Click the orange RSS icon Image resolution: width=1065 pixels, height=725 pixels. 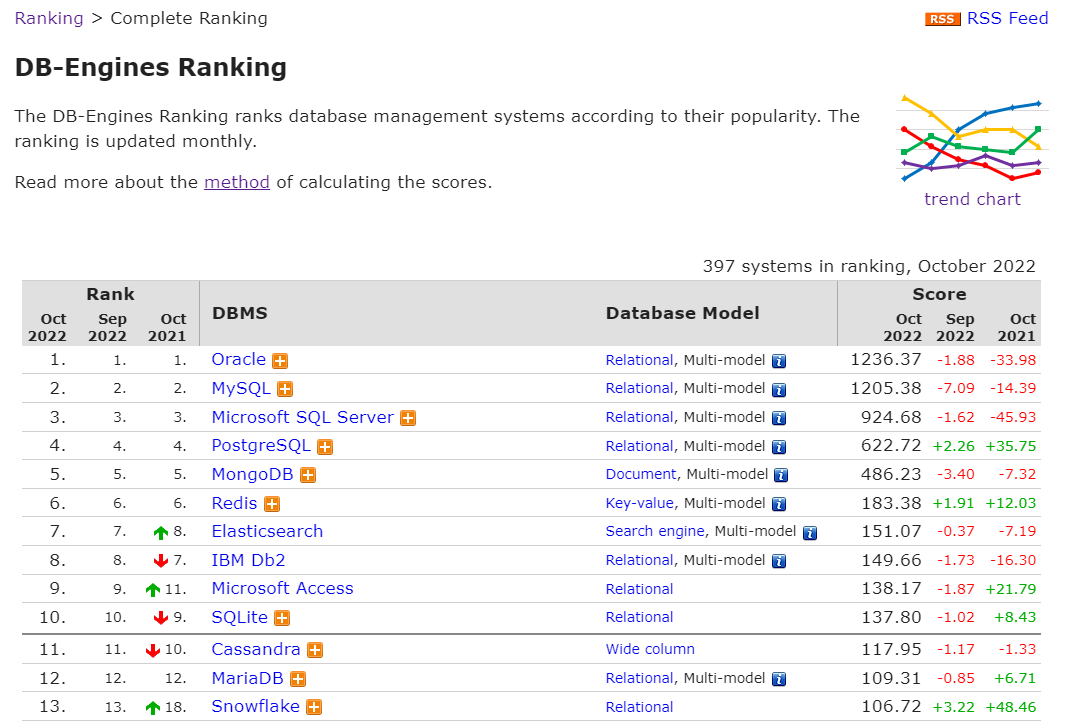tap(942, 19)
